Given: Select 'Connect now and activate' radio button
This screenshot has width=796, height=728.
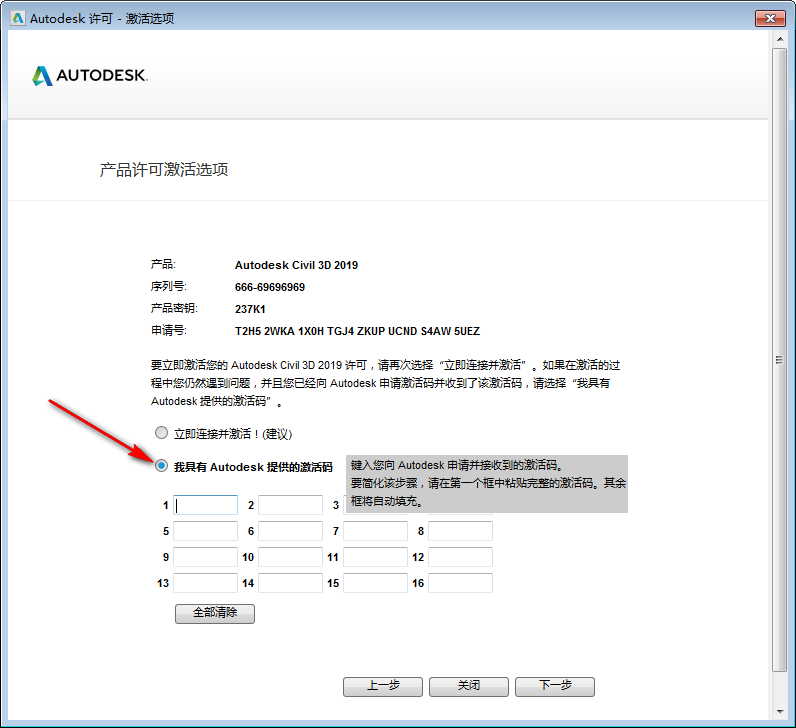Looking at the screenshot, I should coord(161,433).
